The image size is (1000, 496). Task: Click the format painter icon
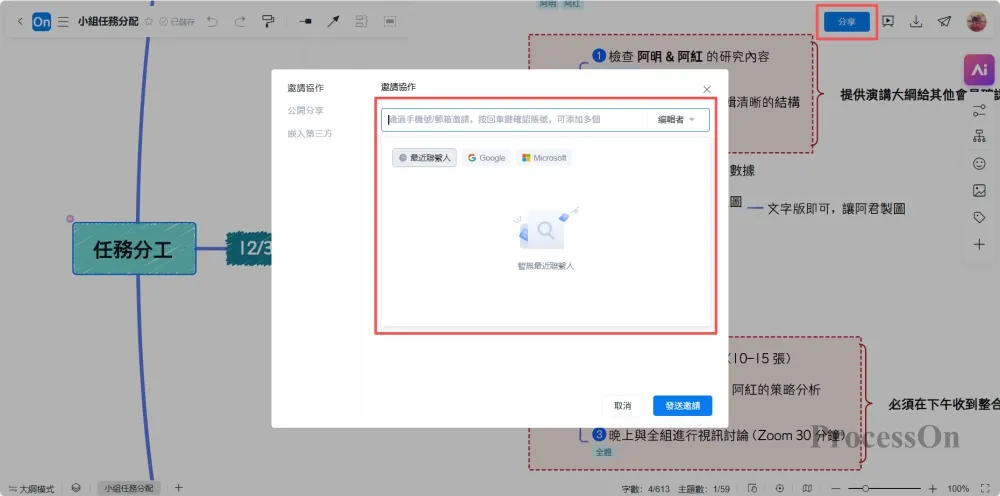(267, 21)
